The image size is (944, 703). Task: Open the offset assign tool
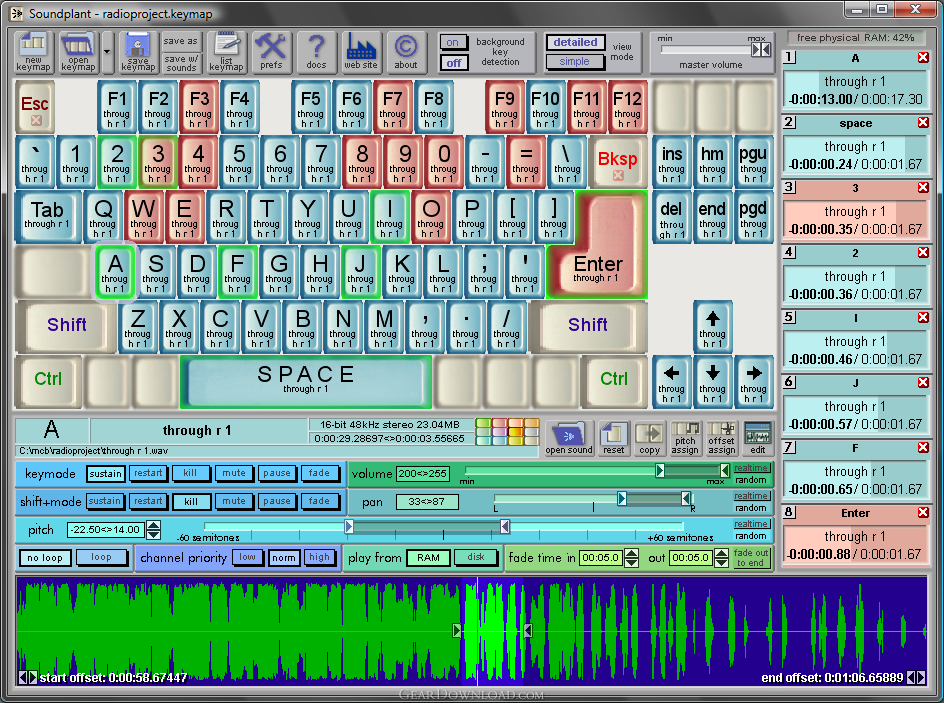(x=722, y=438)
